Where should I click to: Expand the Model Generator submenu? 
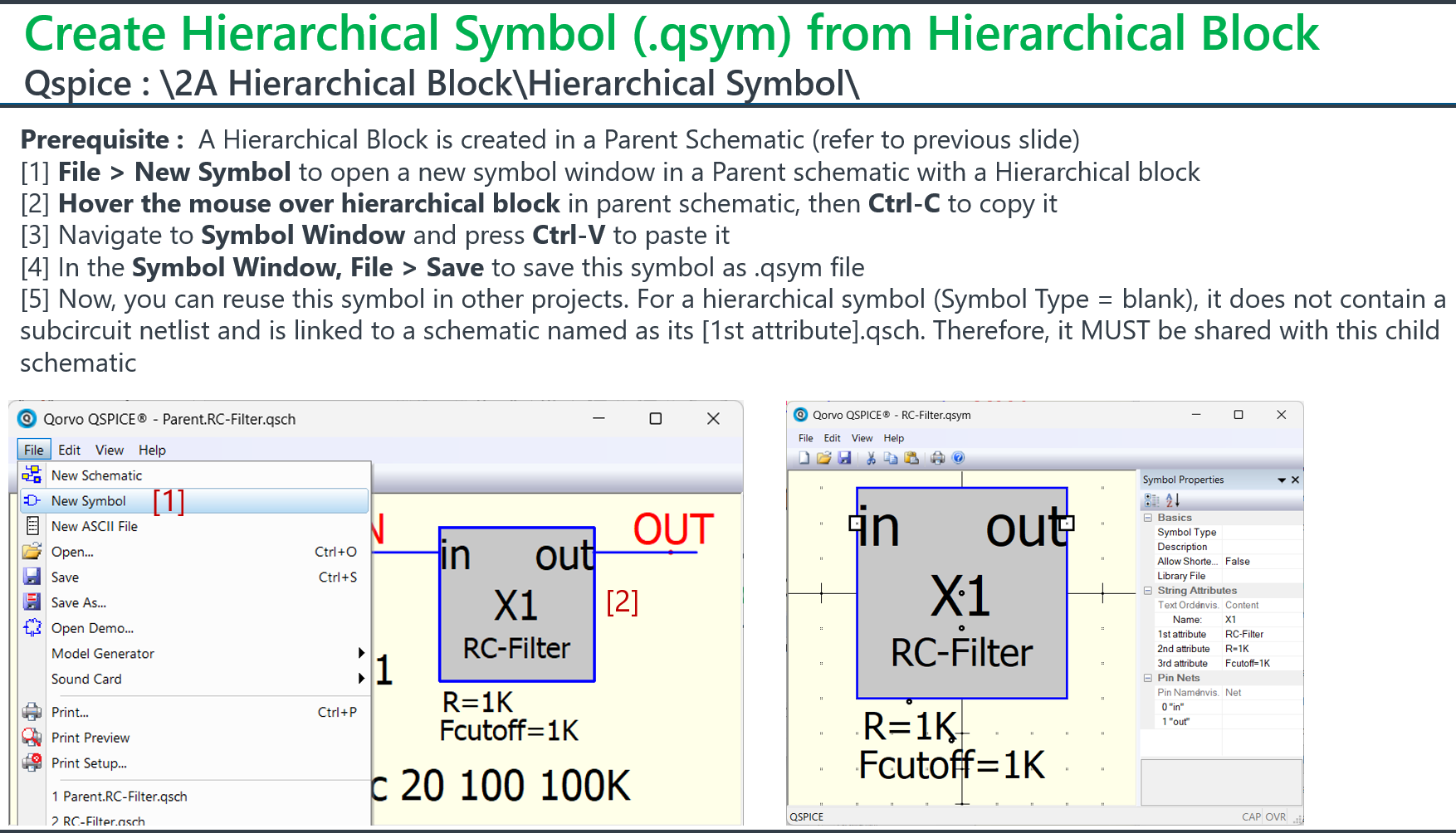[360, 654]
